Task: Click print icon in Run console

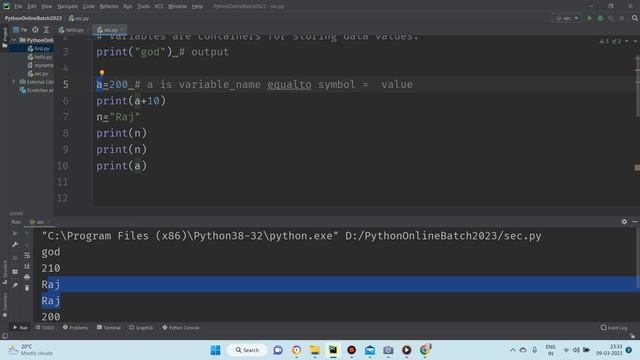Action: coord(27,277)
